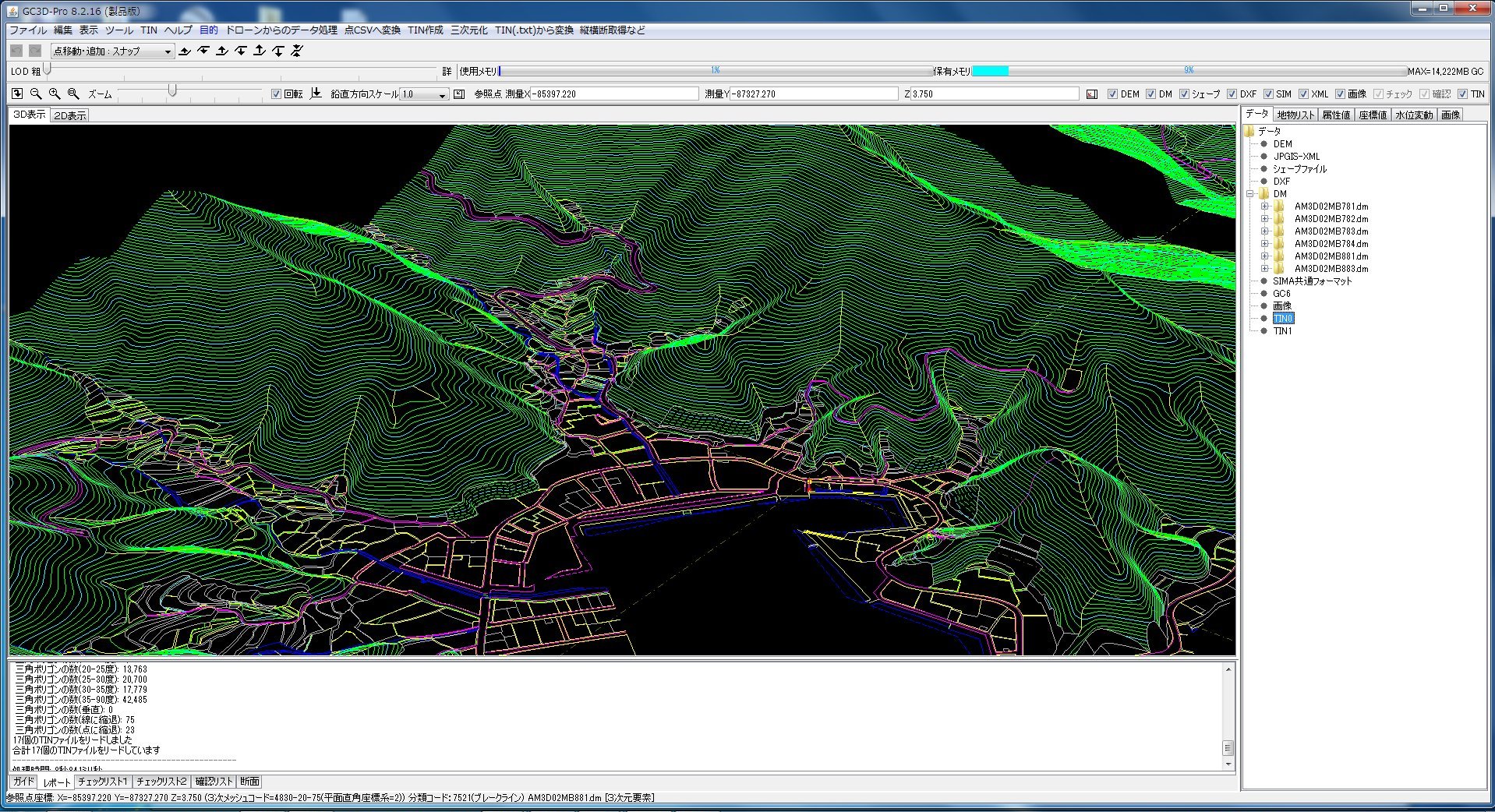Click the zoom out magnifier icon
The height and width of the screenshot is (812, 1495).
(36, 94)
